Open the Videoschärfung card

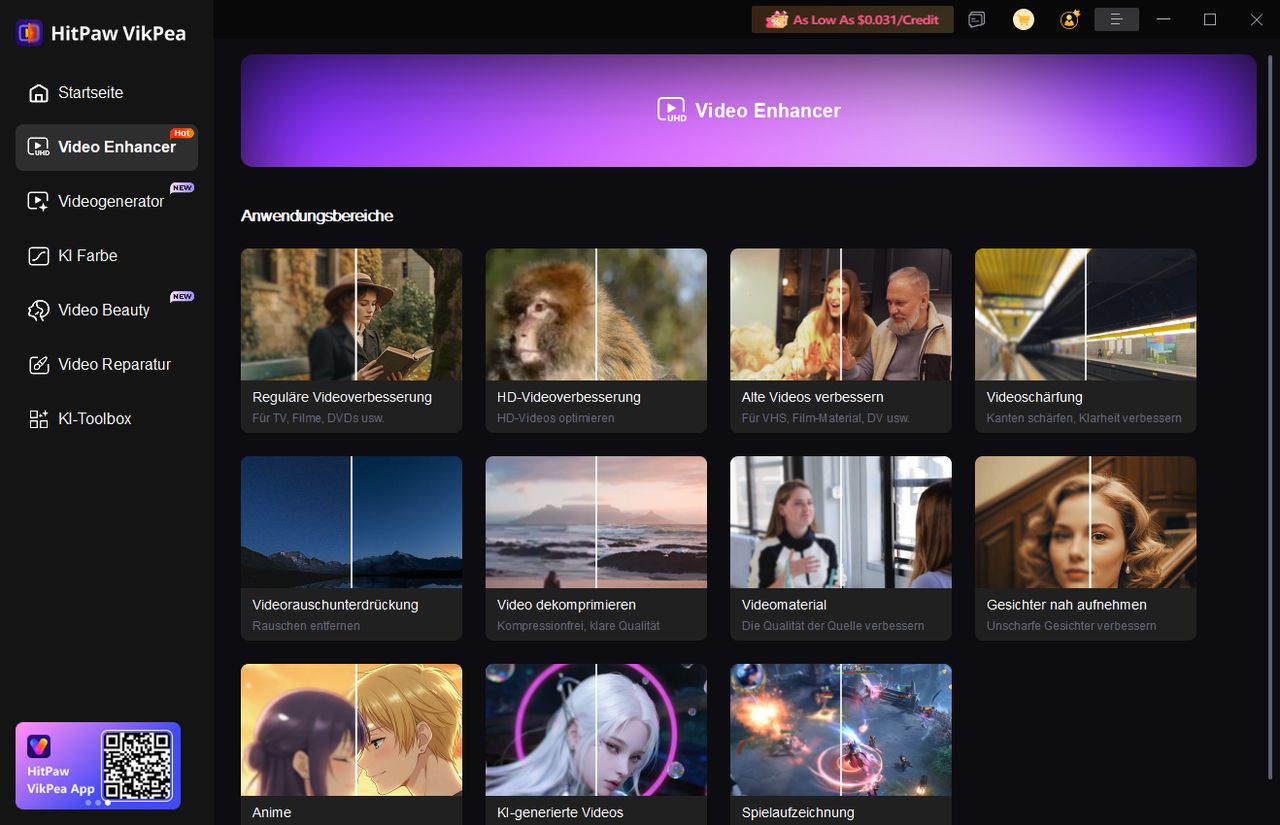point(1085,340)
